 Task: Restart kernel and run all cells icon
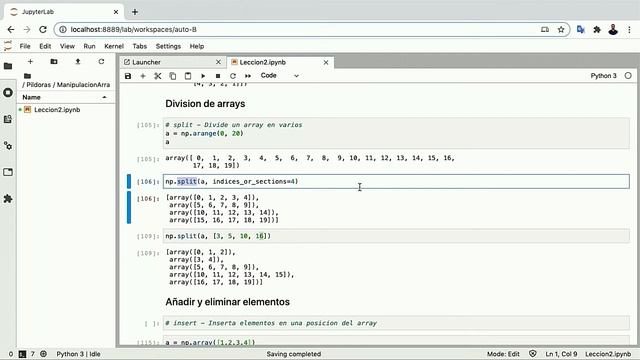coord(248,76)
